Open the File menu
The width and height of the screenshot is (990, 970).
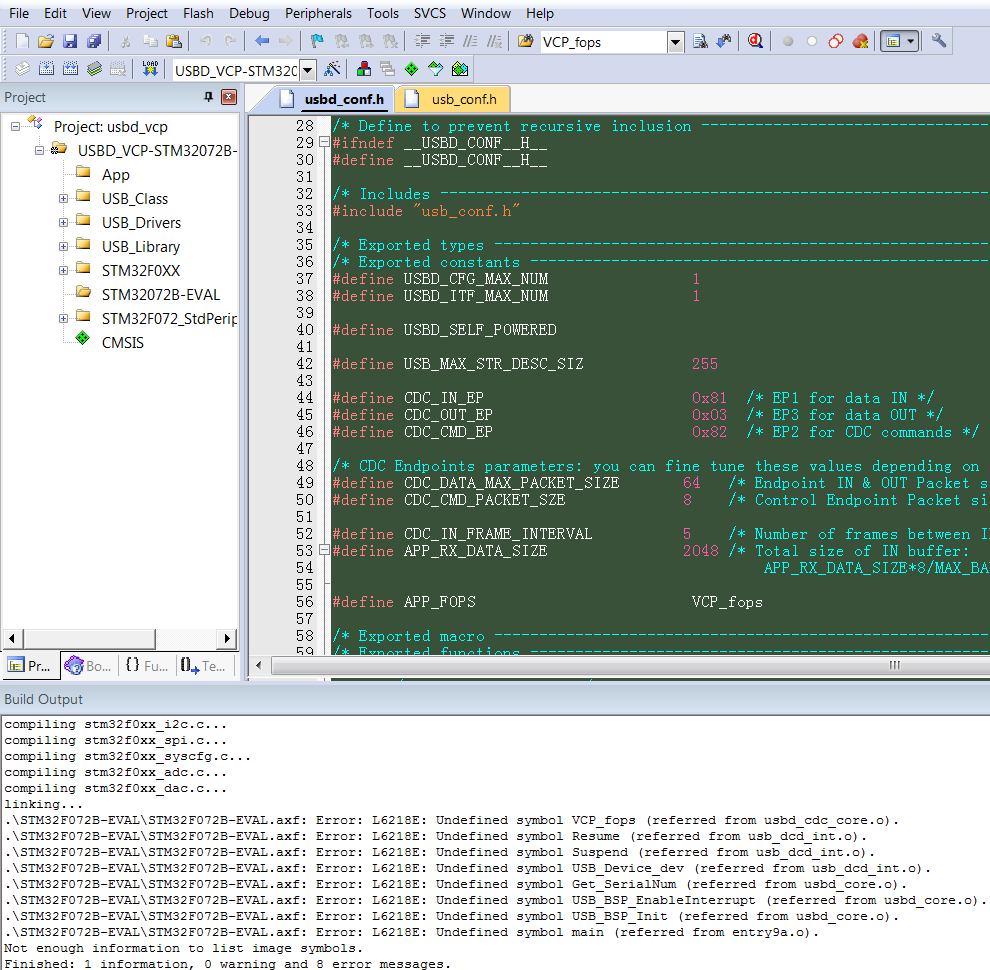click(x=19, y=13)
